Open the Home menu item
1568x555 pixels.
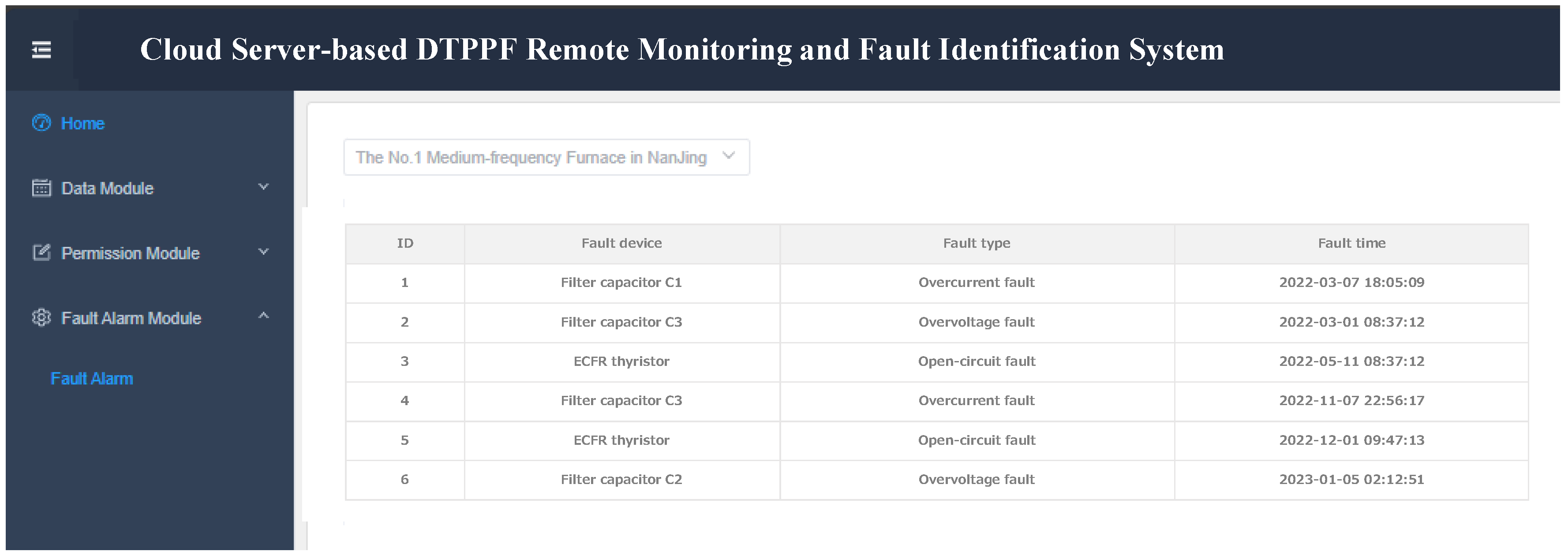tap(83, 123)
